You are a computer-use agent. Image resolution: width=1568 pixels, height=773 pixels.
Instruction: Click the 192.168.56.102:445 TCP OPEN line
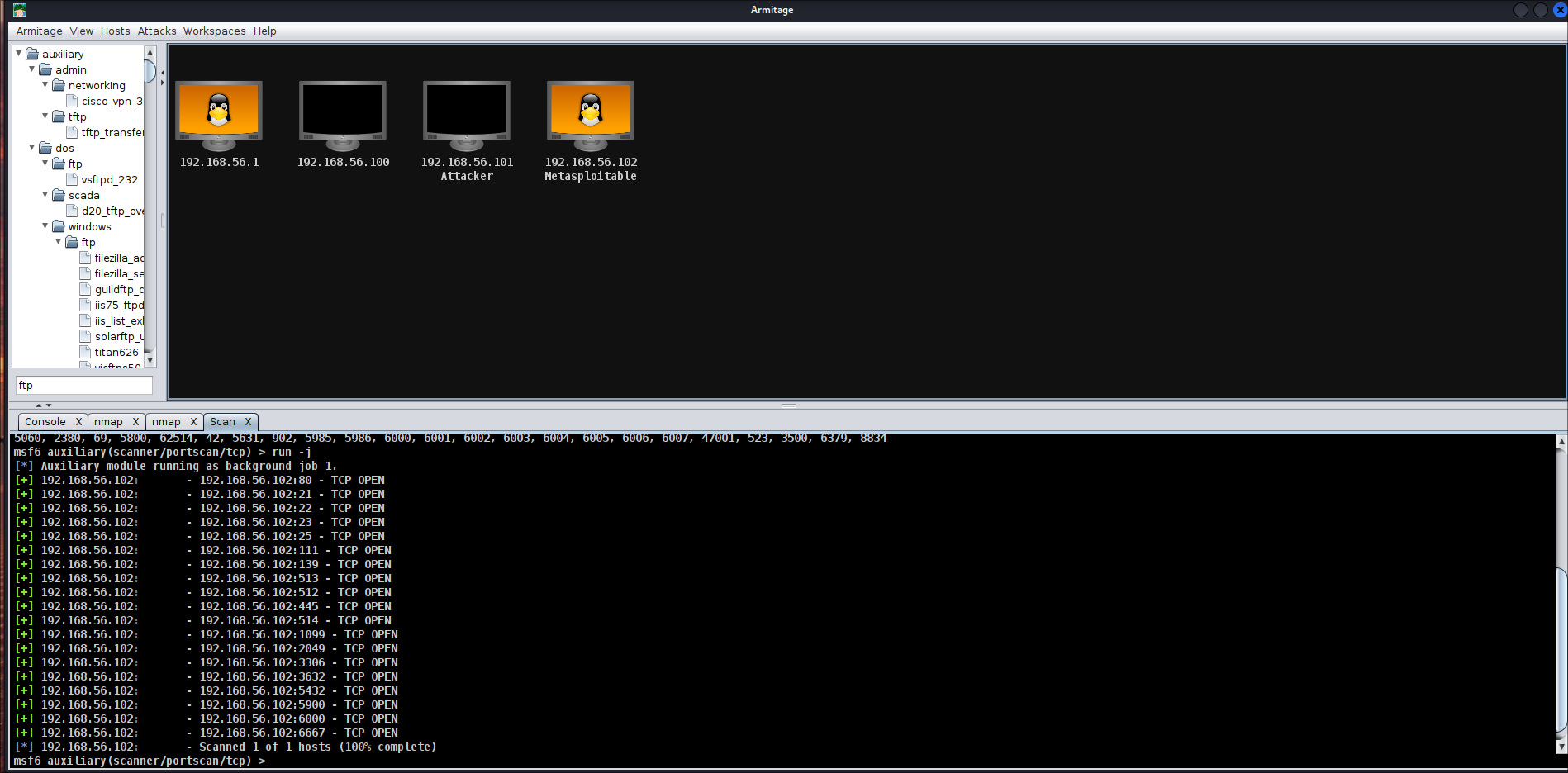click(203, 607)
